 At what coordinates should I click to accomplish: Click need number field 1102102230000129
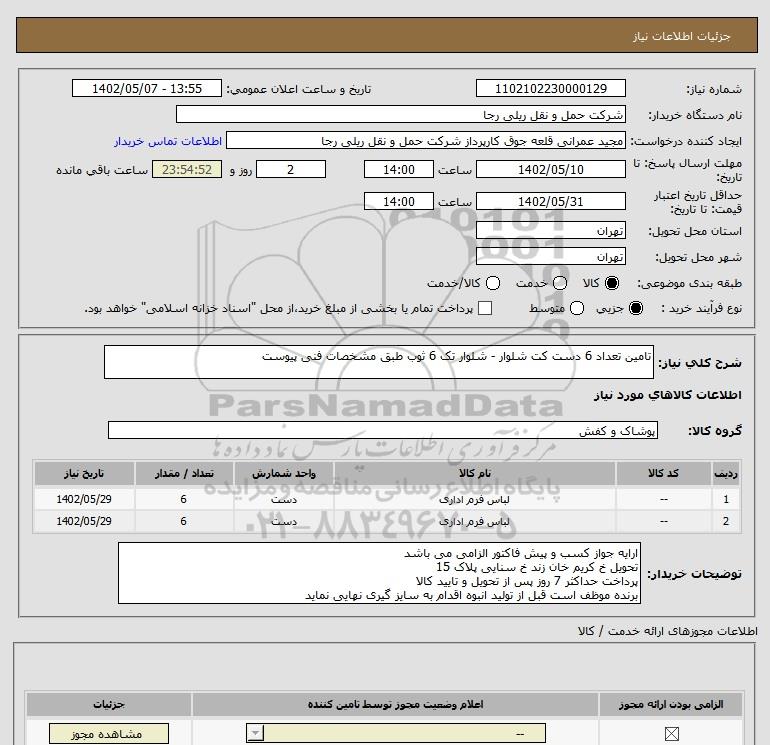(550, 88)
